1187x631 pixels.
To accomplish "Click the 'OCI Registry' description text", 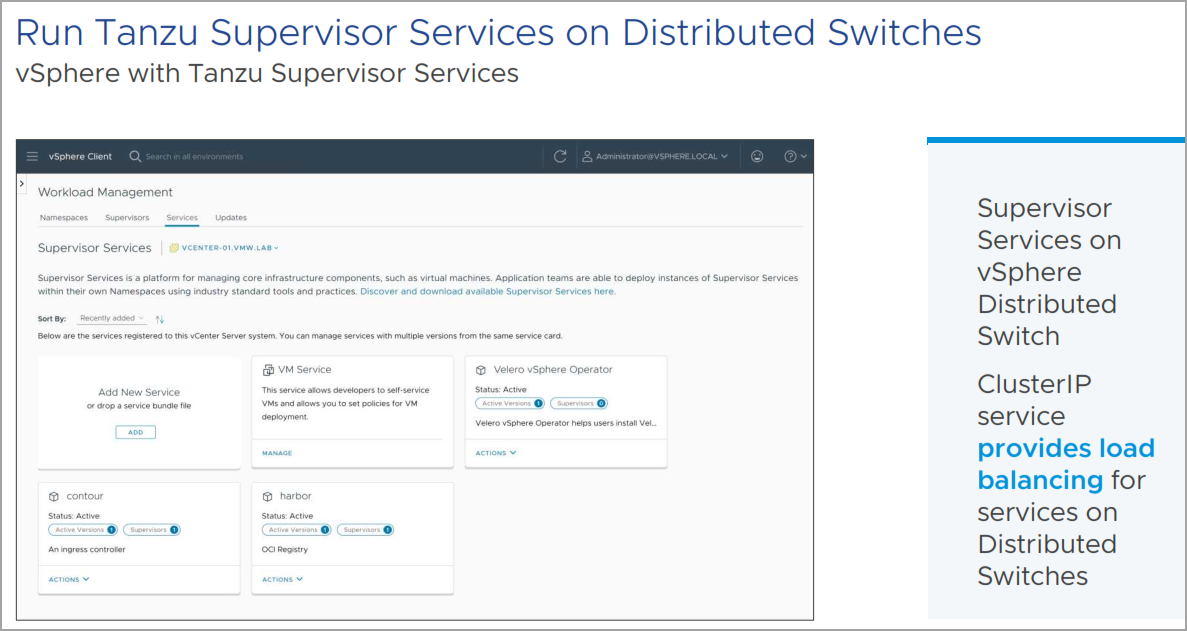I will pos(285,549).
